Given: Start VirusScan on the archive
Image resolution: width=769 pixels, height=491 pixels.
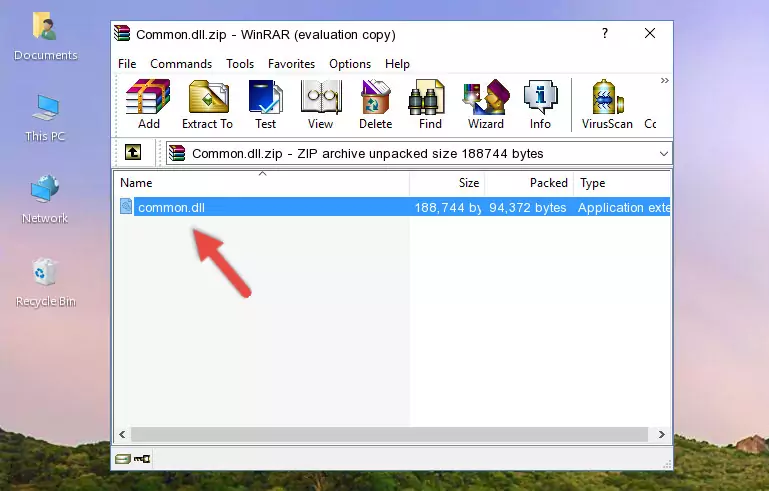Looking at the screenshot, I should pos(607,104).
